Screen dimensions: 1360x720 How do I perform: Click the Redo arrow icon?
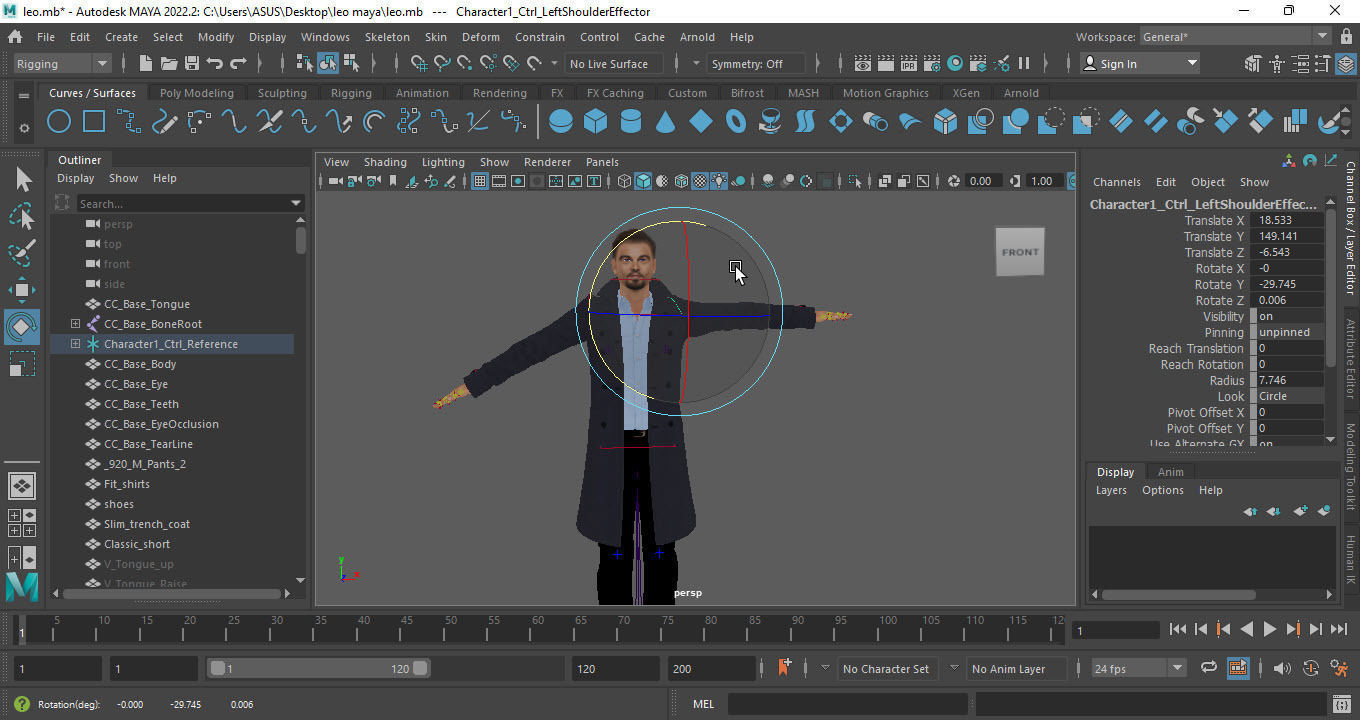238,64
